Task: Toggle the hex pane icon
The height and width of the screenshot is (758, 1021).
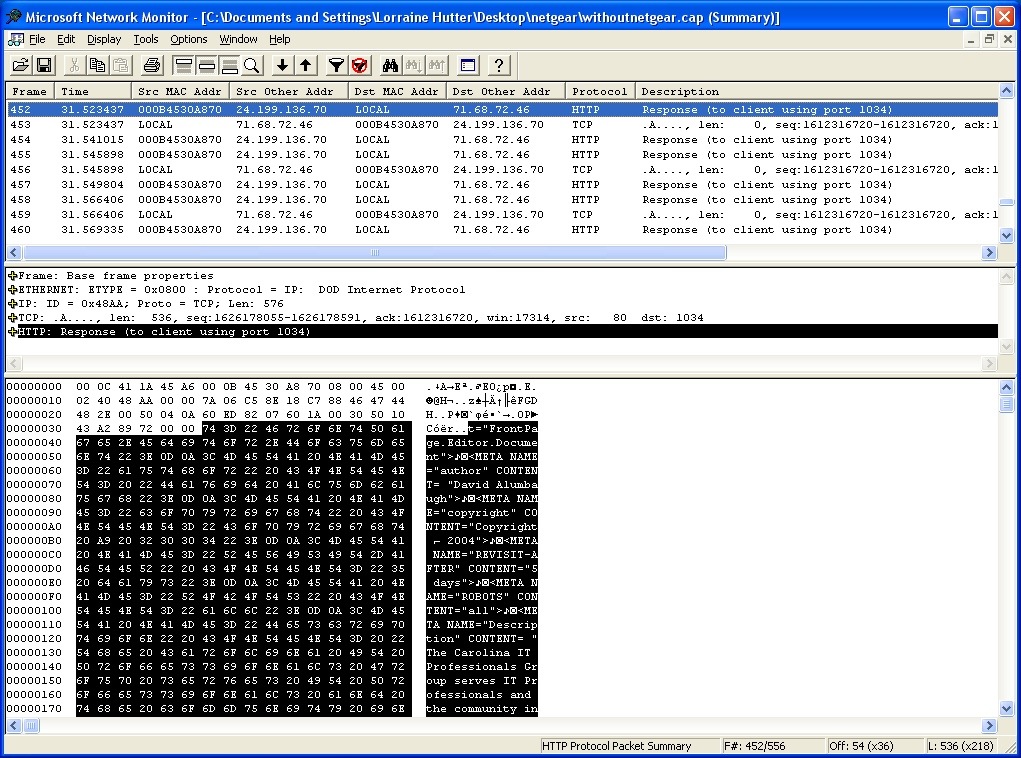Action: (229, 65)
